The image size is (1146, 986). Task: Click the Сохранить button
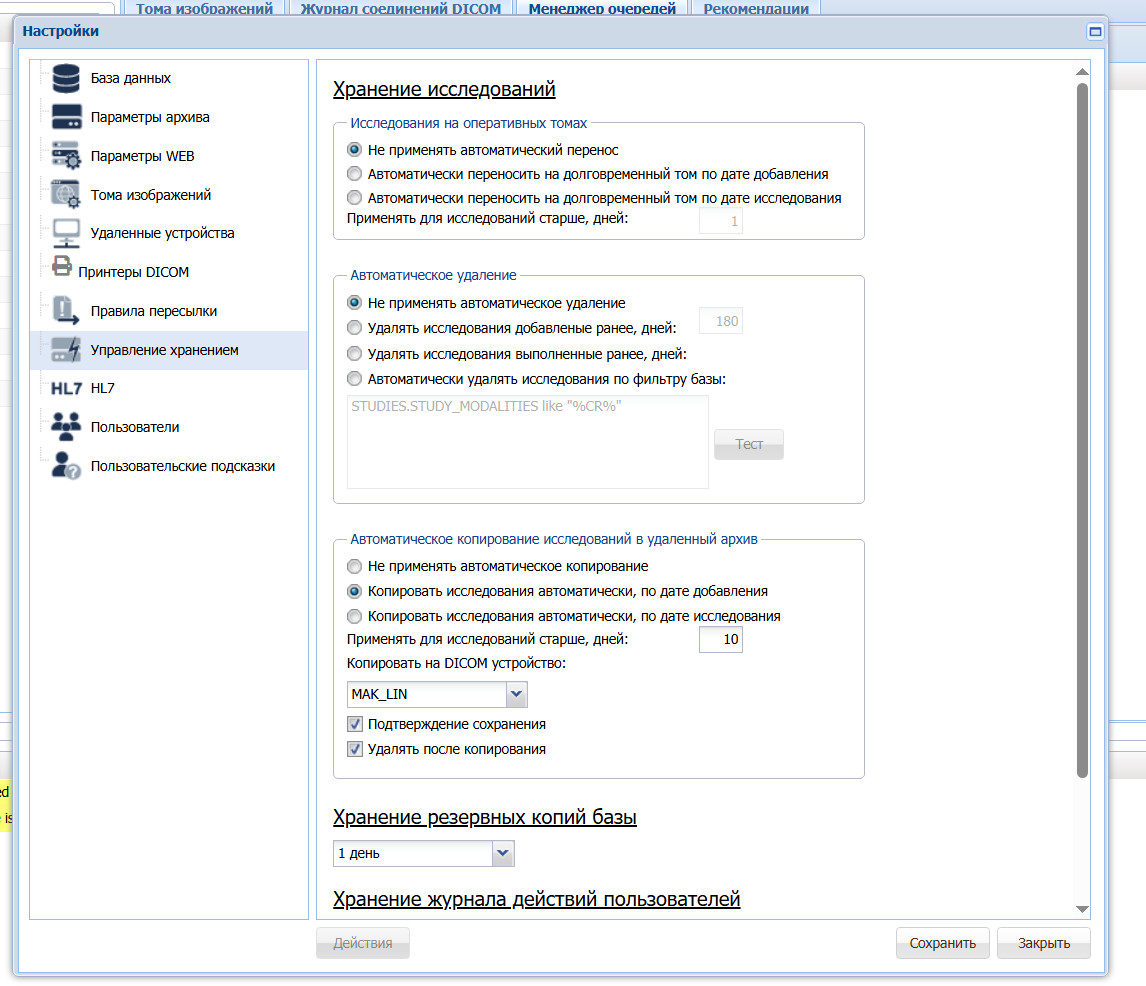point(942,943)
